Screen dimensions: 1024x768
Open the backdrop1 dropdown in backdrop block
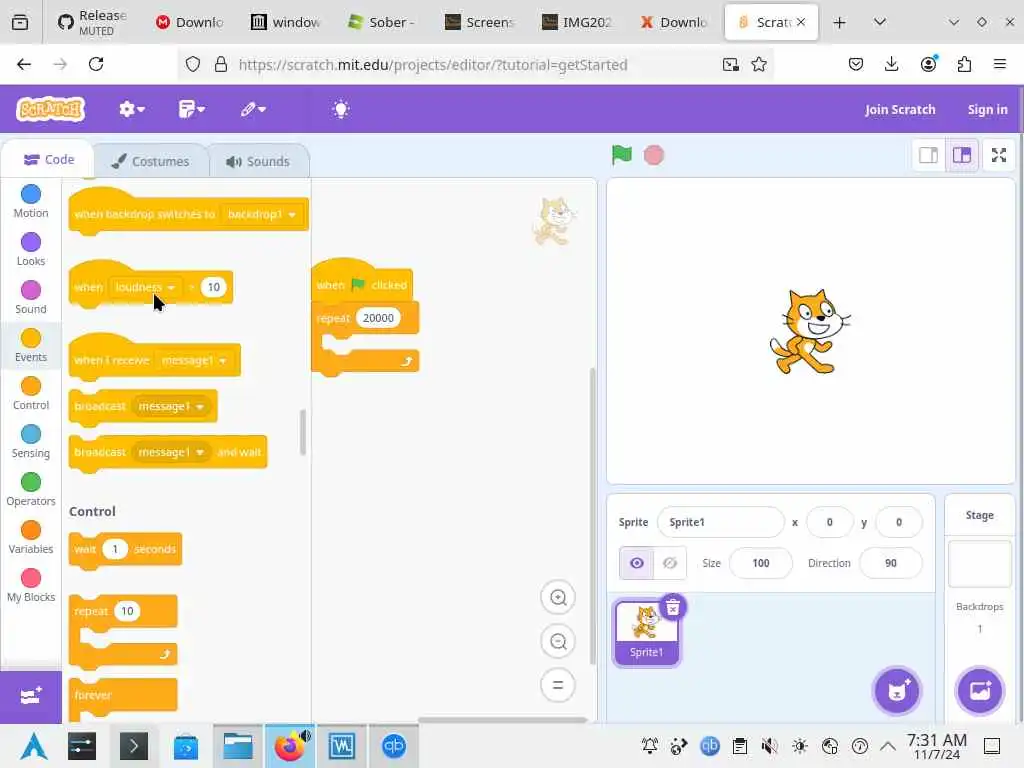[x=261, y=214]
